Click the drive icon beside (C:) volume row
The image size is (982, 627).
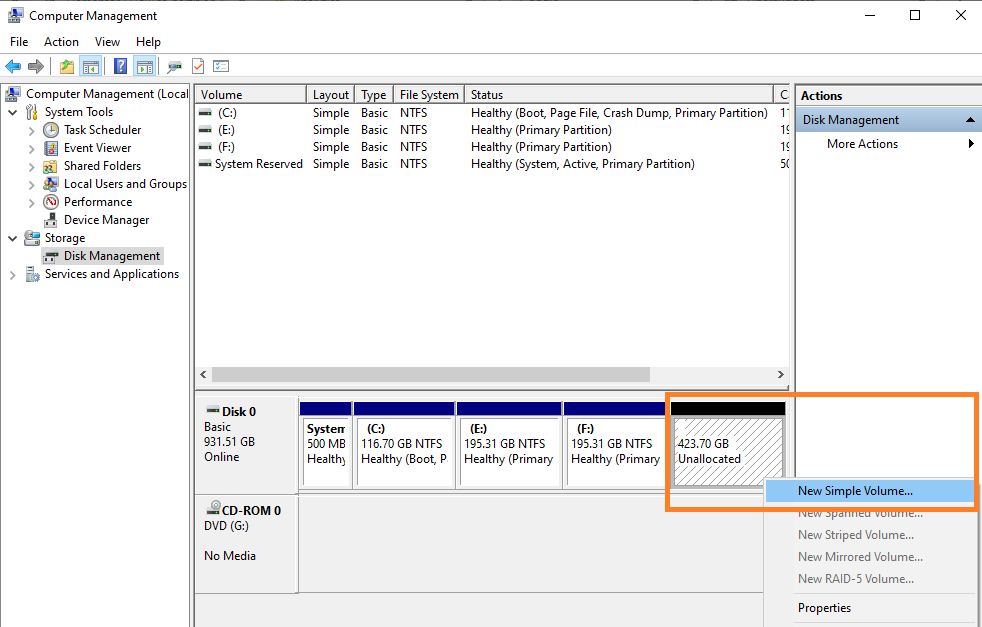point(205,113)
